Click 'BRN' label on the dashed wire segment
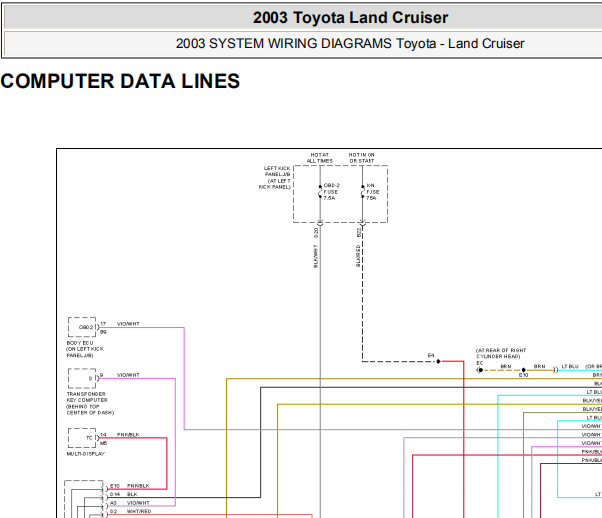Image resolution: width=602 pixels, height=518 pixels. 506,366
